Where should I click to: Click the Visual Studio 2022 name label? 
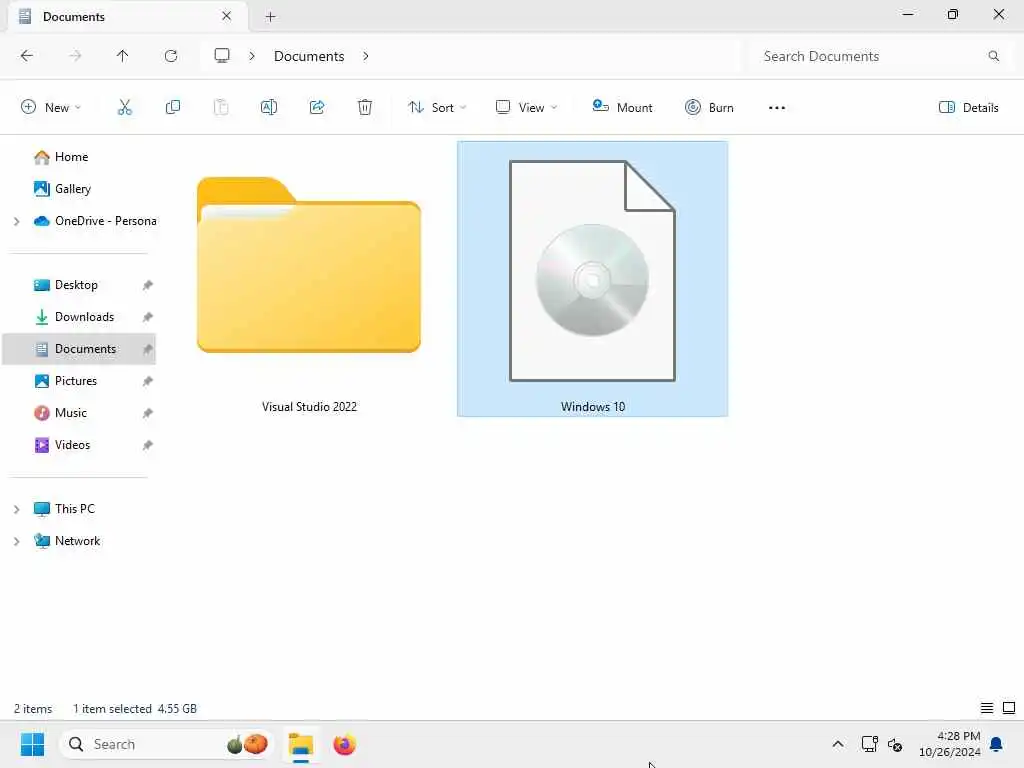(309, 407)
